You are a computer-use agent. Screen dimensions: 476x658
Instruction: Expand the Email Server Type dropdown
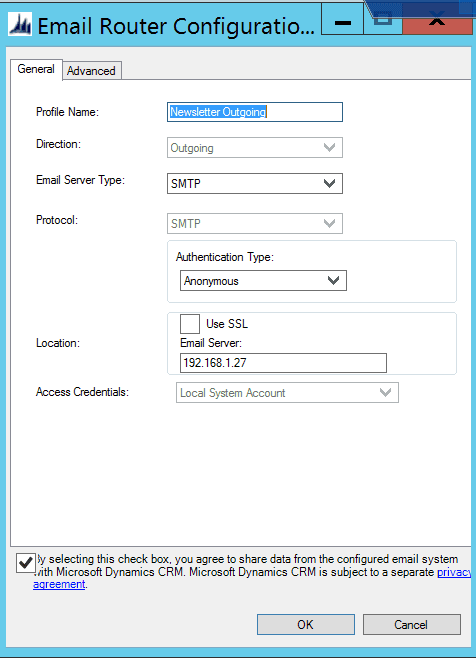pyautogui.click(x=255, y=183)
